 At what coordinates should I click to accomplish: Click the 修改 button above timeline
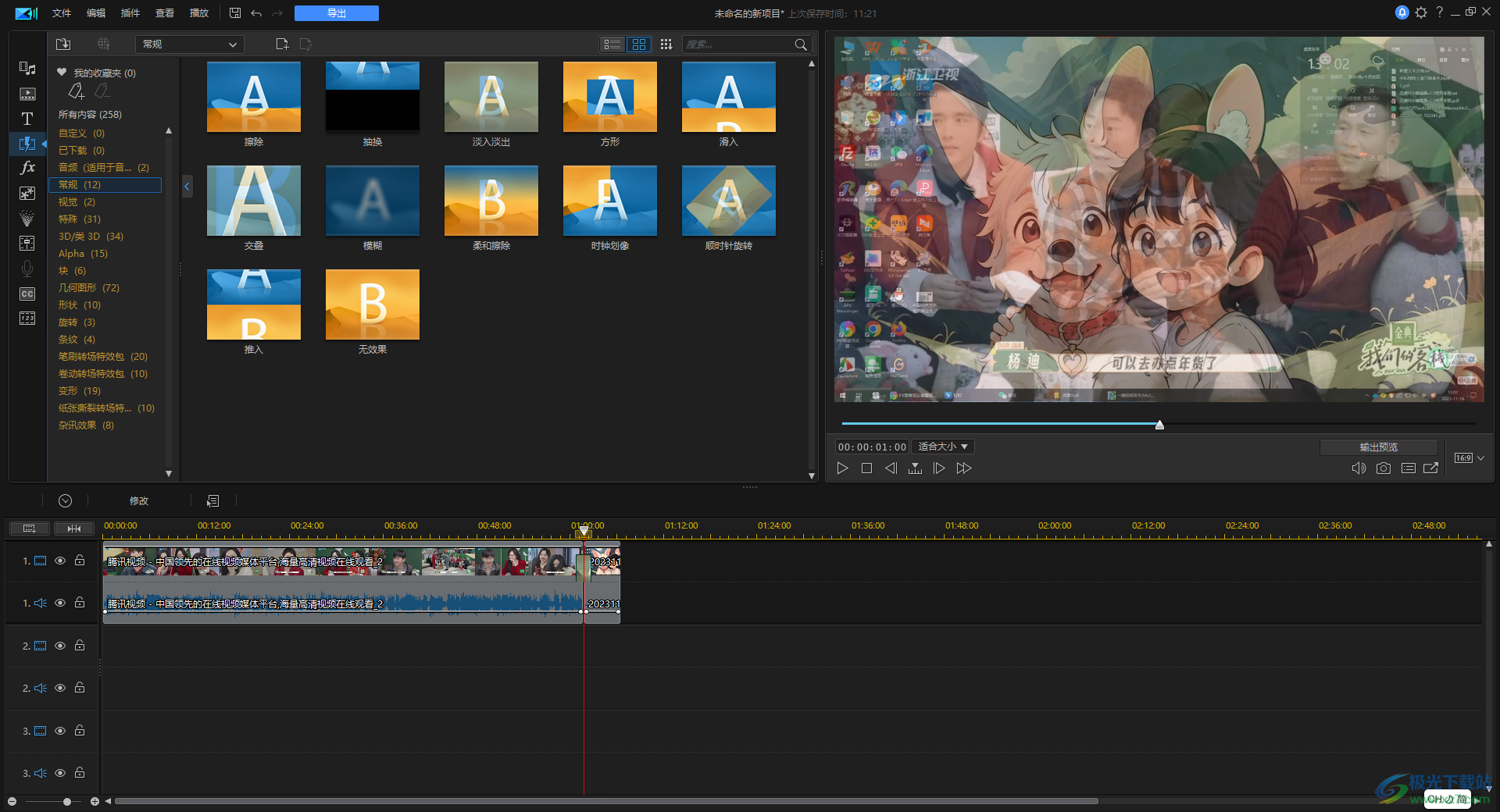(139, 501)
